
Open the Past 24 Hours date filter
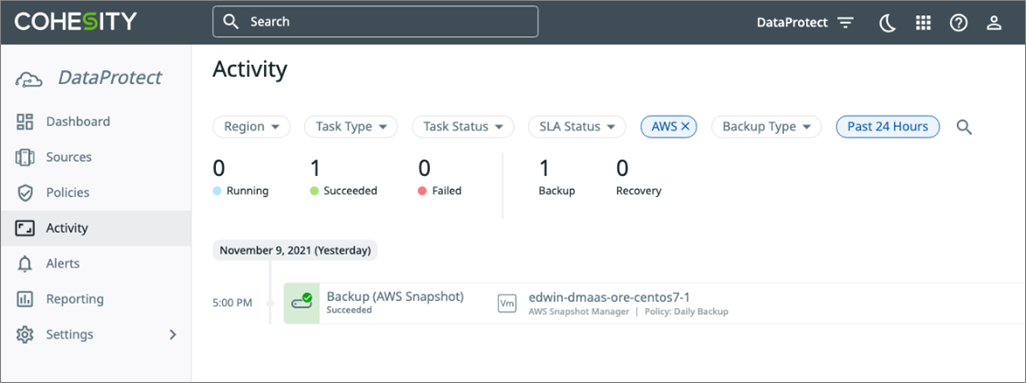(887, 126)
